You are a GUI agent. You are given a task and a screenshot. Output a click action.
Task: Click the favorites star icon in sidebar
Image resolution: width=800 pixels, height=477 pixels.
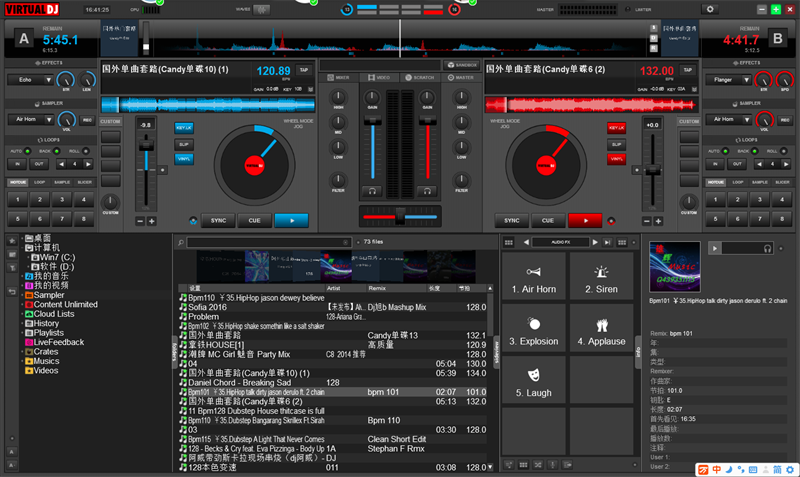(12, 240)
